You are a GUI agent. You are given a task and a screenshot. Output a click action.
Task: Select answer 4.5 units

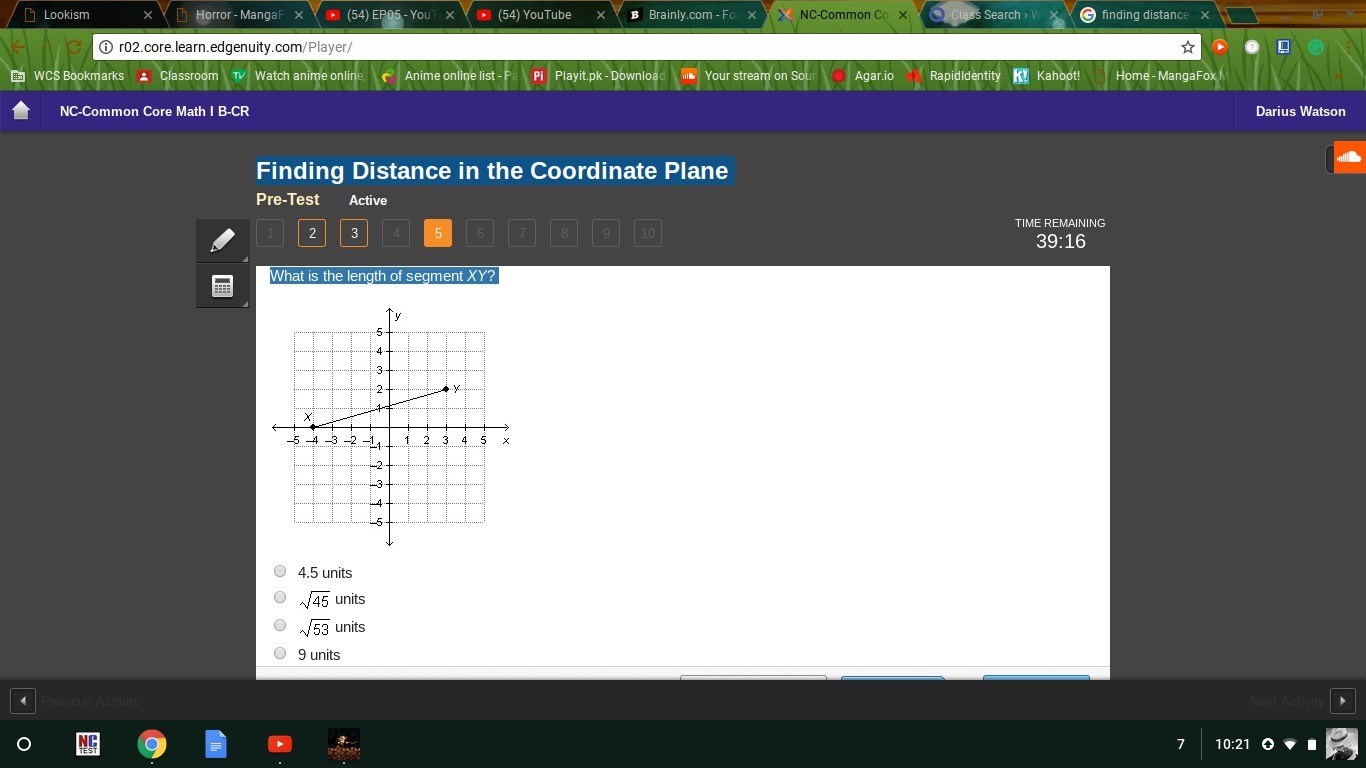tap(280, 571)
